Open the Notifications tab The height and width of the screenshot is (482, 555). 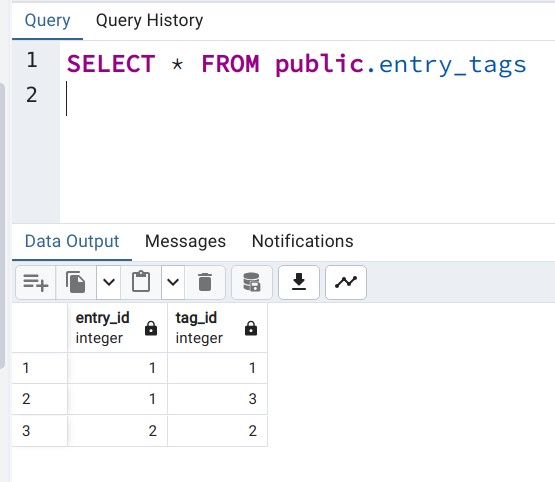(302, 241)
